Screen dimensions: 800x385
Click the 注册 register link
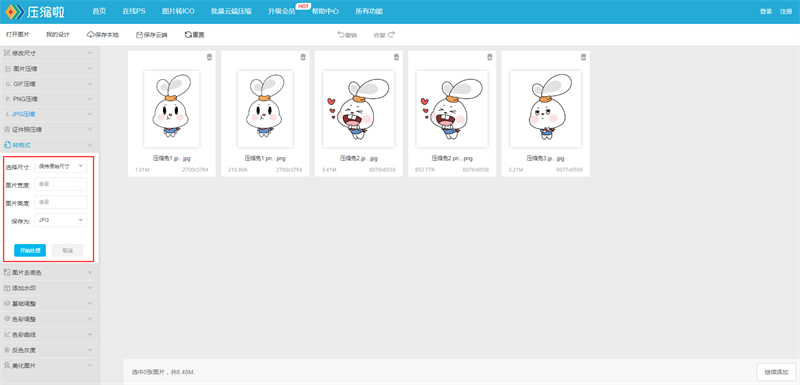[786, 11]
